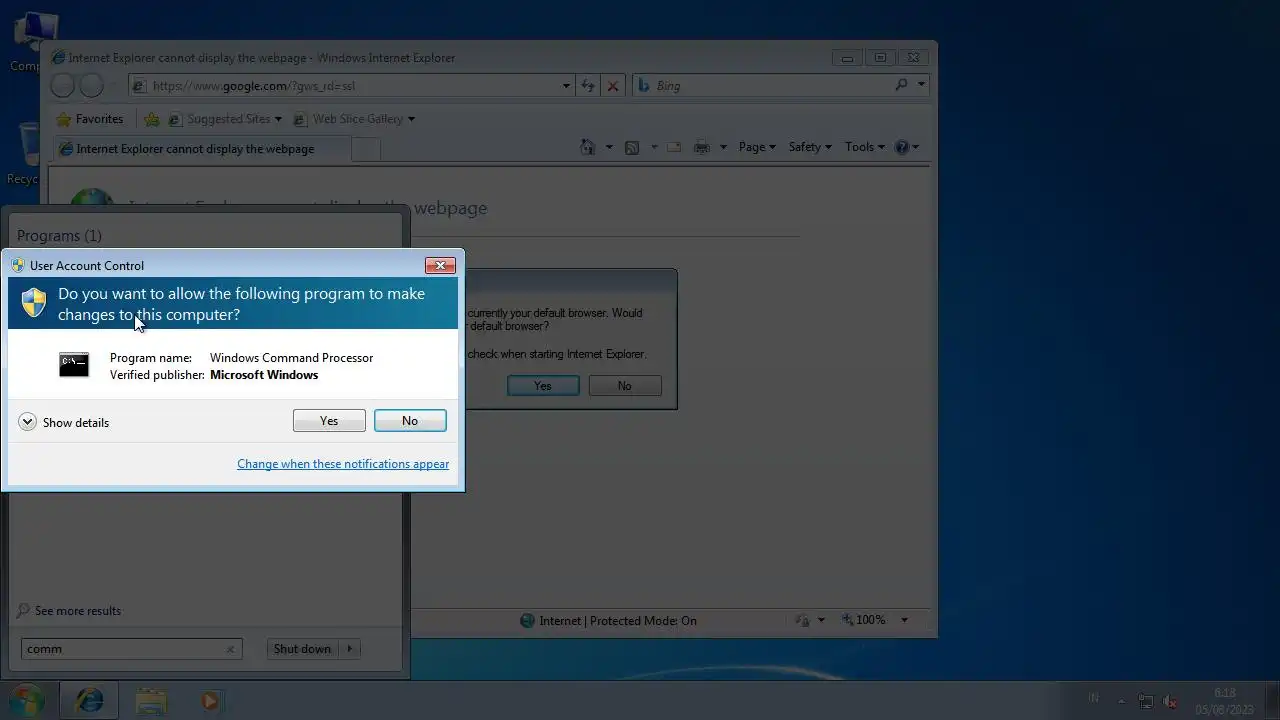Click the security zone icon in IE status bar
1280x720 pixels.
(527, 621)
